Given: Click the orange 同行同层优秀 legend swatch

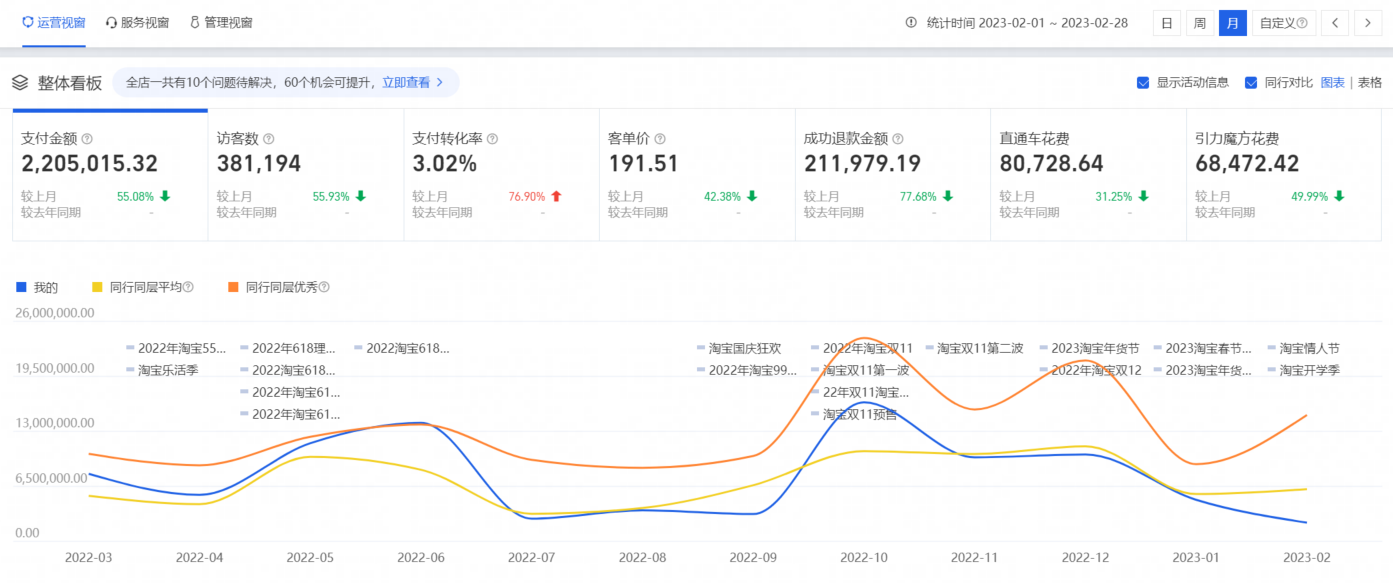Looking at the screenshot, I should [233, 288].
